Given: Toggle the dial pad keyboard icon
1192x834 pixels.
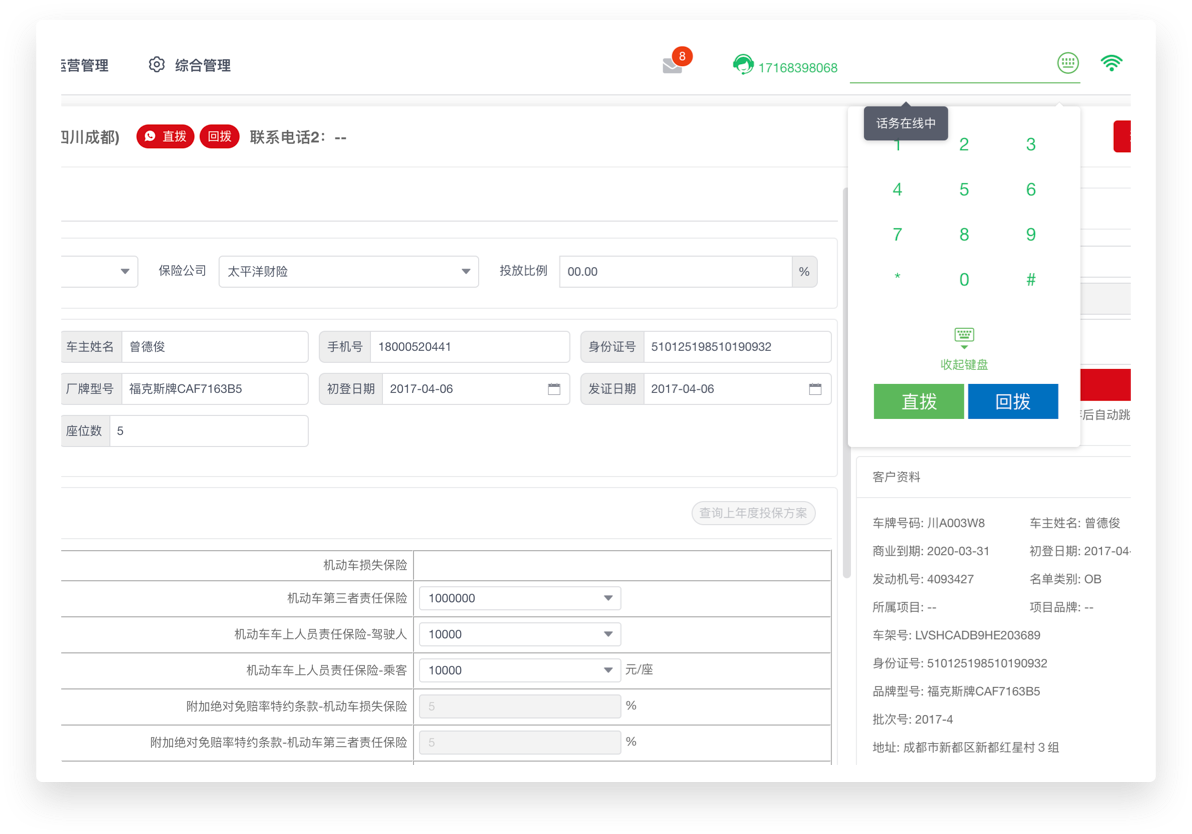Looking at the screenshot, I should coord(1068,64).
